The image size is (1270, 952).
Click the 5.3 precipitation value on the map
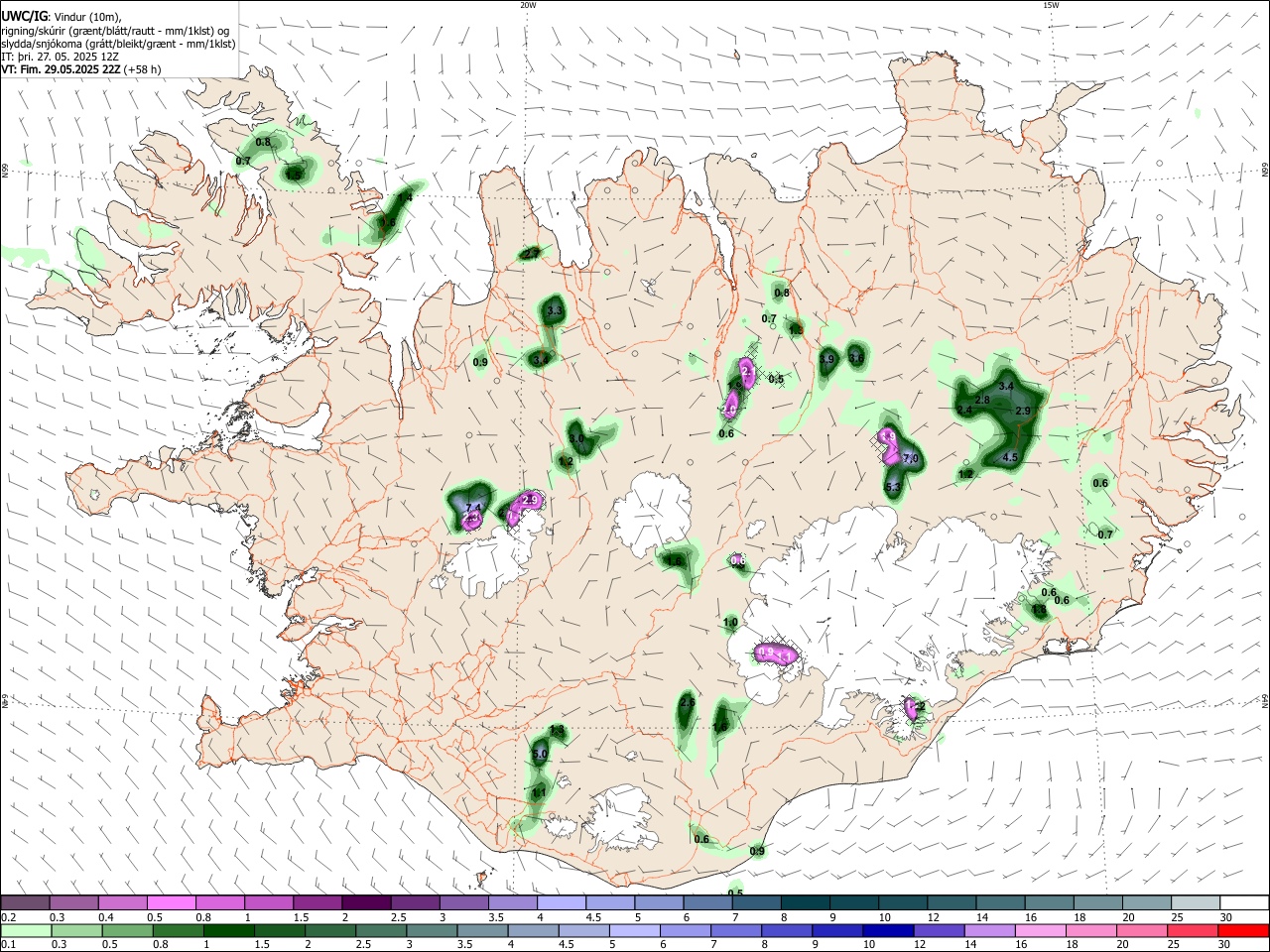tap(892, 486)
